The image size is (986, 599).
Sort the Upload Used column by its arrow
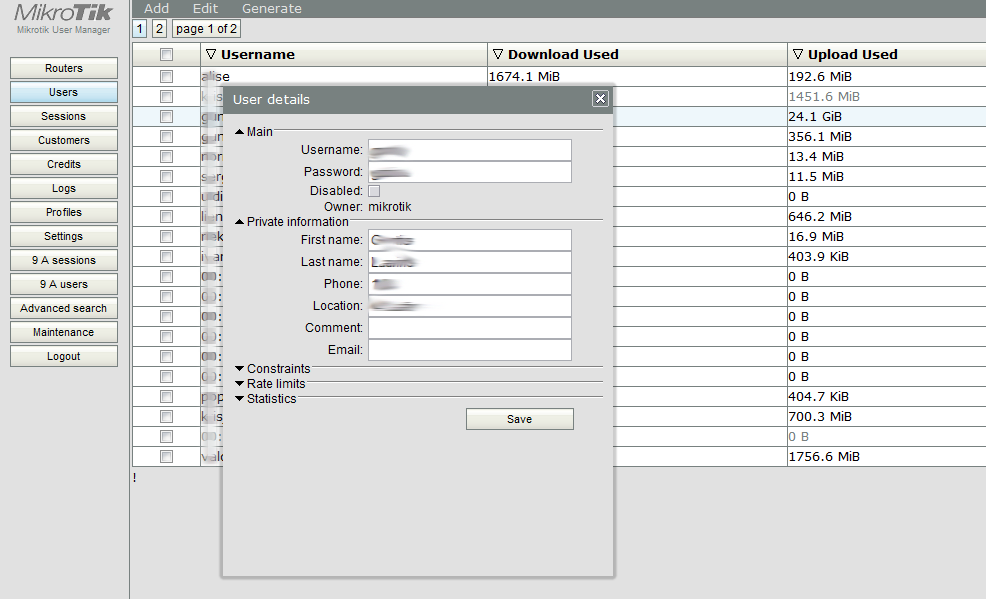tap(796, 54)
